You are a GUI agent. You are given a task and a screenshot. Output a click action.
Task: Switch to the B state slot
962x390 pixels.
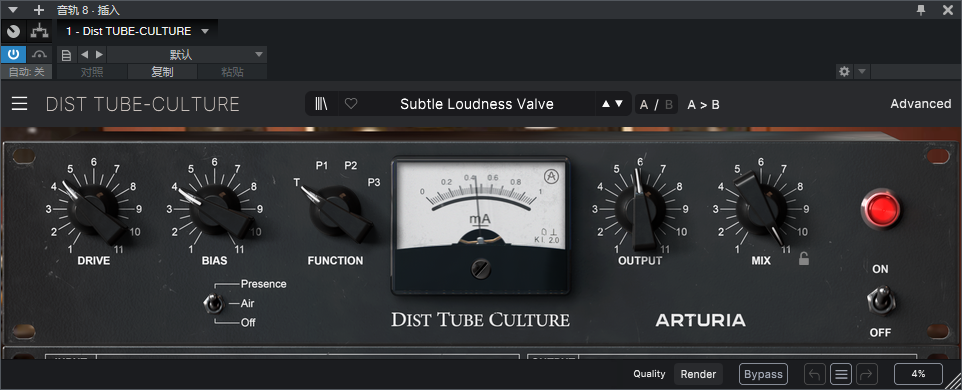coord(669,105)
